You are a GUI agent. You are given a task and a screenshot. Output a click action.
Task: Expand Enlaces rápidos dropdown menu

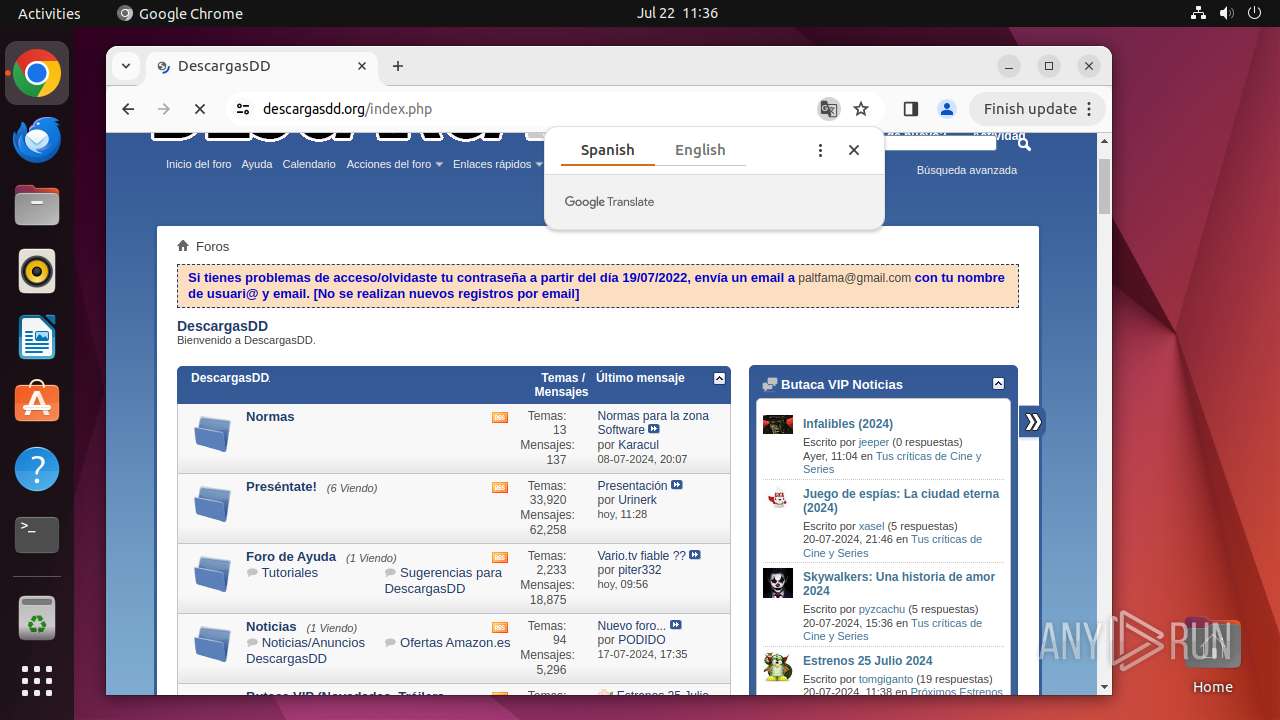tap(497, 164)
